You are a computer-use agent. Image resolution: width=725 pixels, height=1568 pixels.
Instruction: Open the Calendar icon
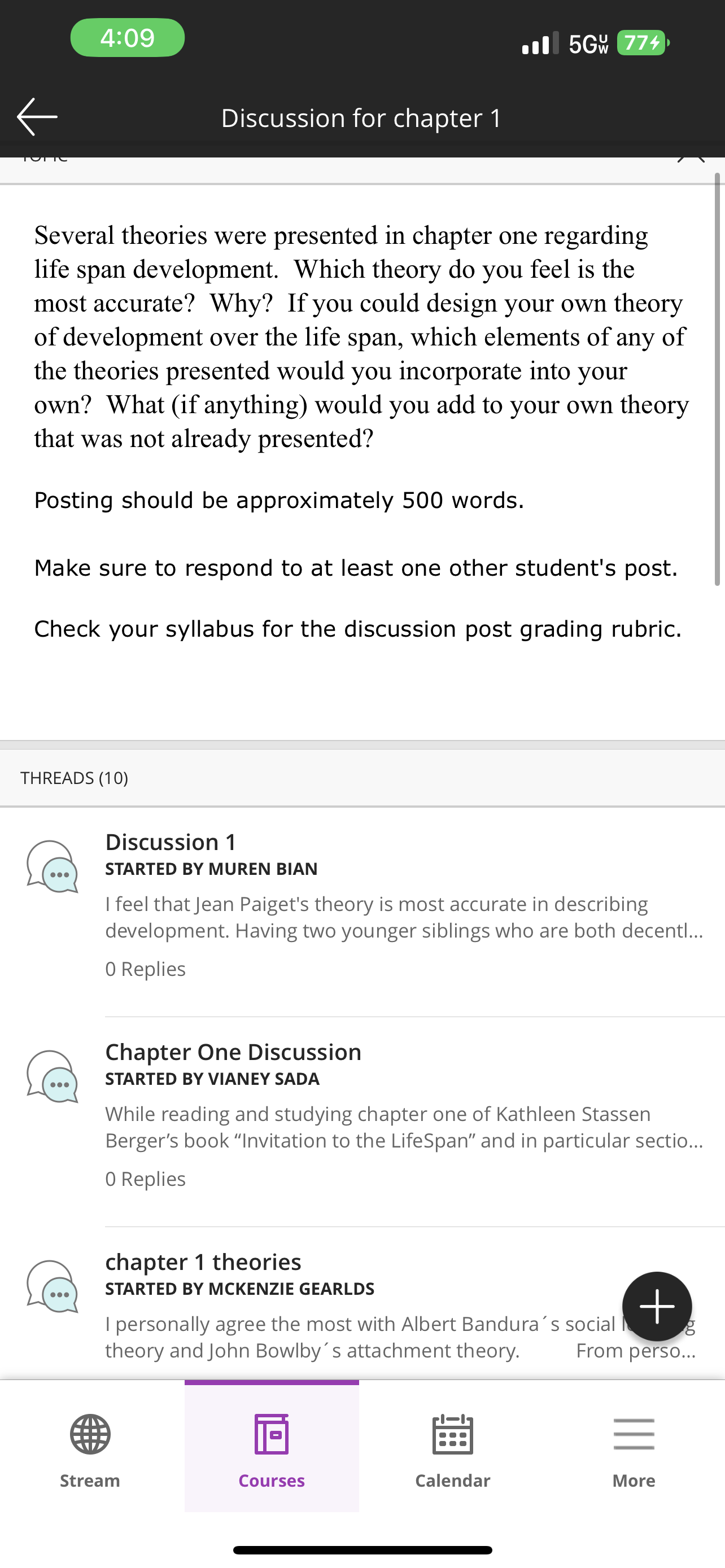pos(452,1434)
